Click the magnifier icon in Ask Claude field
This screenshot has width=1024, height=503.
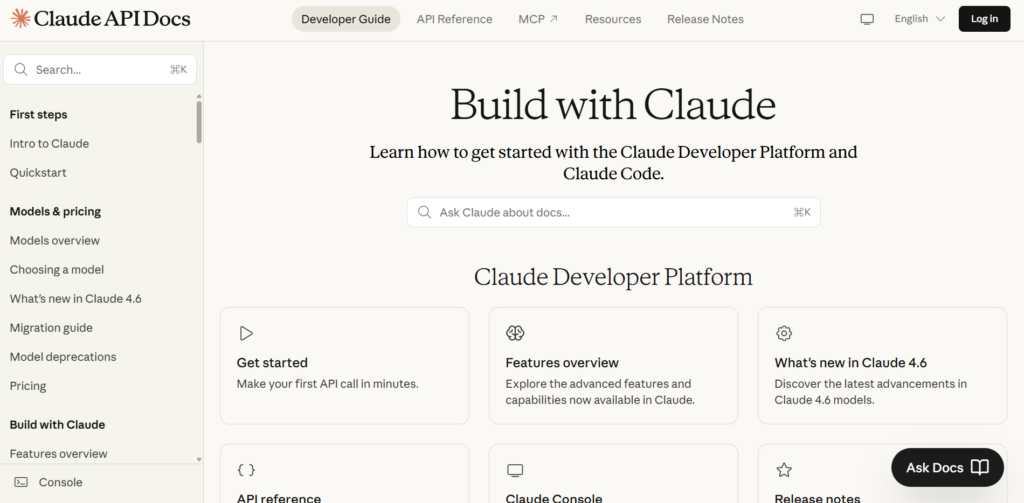(x=424, y=212)
